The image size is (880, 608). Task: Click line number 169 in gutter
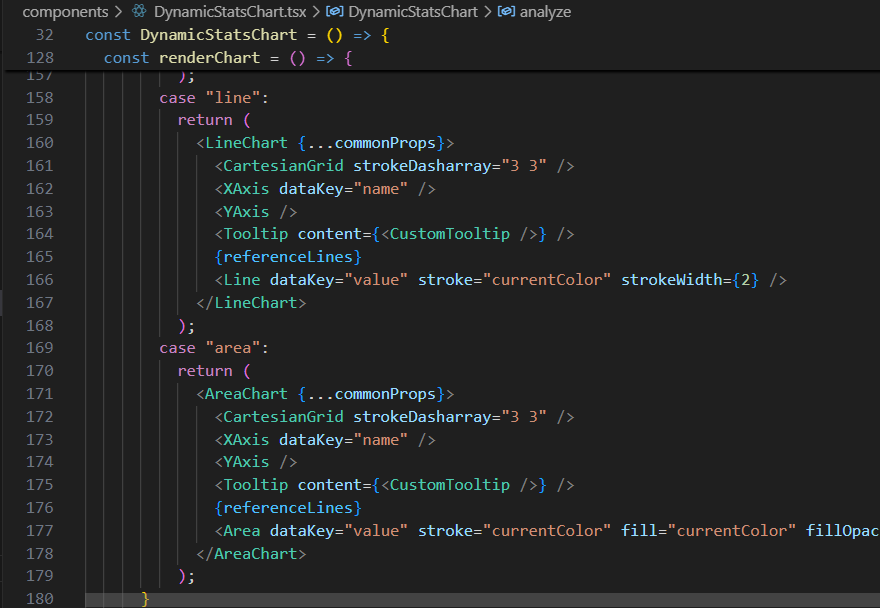[40, 348]
